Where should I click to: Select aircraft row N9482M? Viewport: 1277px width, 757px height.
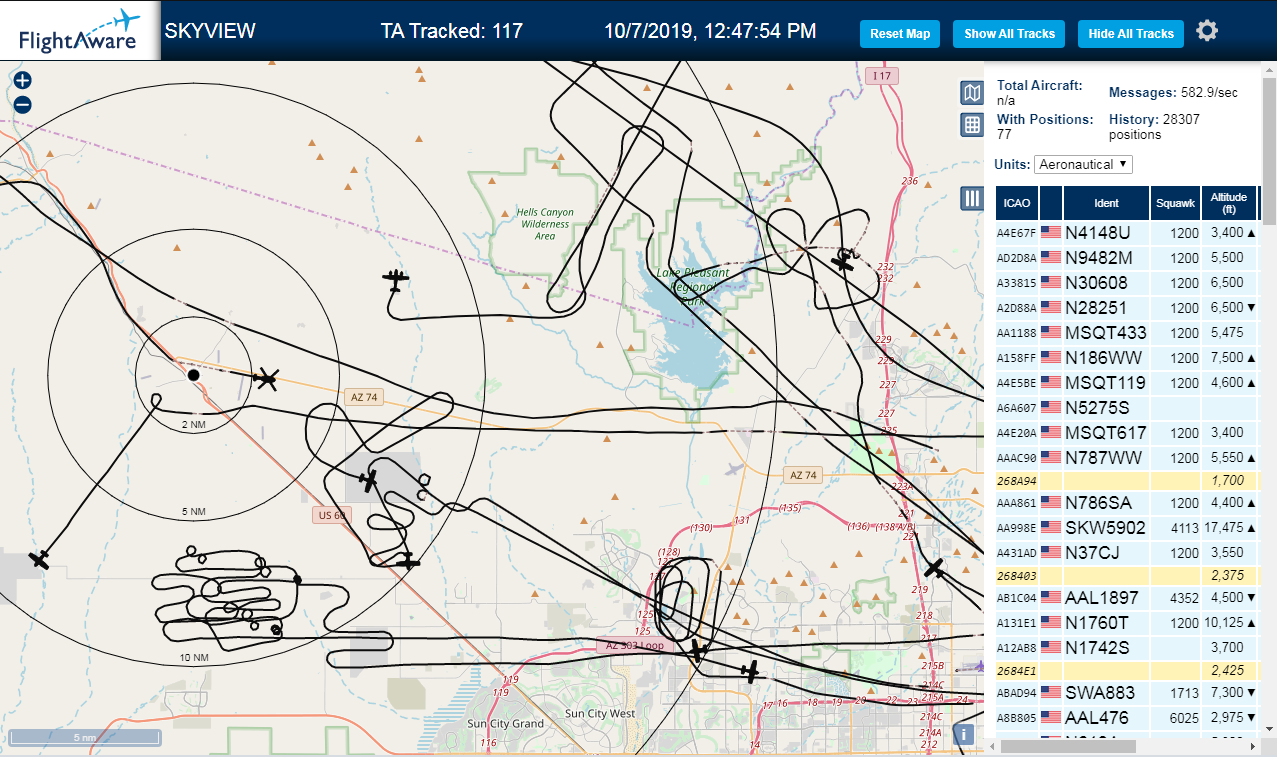[x=1126, y=258]
